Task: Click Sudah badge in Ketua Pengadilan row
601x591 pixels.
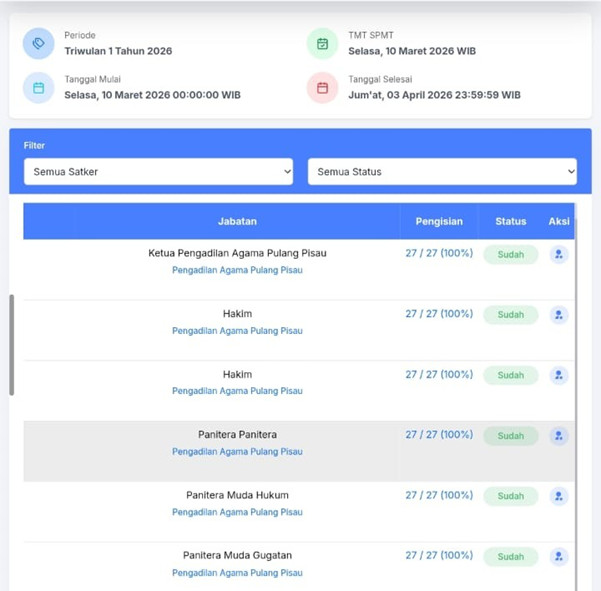Action: 510,255
